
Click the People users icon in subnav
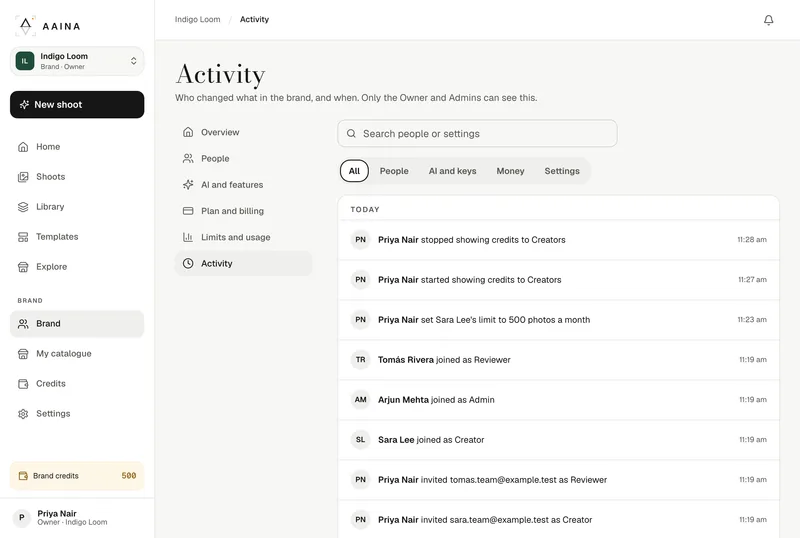(188, 159)
